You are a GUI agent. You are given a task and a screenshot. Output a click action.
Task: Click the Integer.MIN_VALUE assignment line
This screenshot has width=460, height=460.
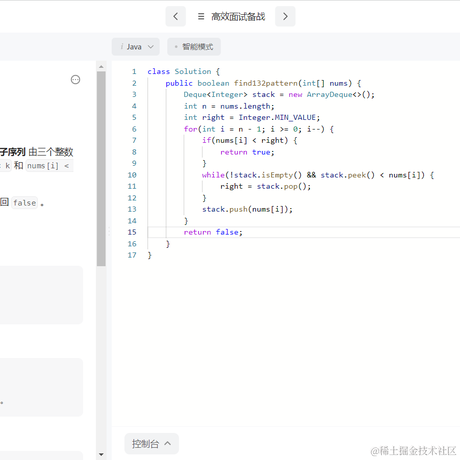click(x=252, y=117)
